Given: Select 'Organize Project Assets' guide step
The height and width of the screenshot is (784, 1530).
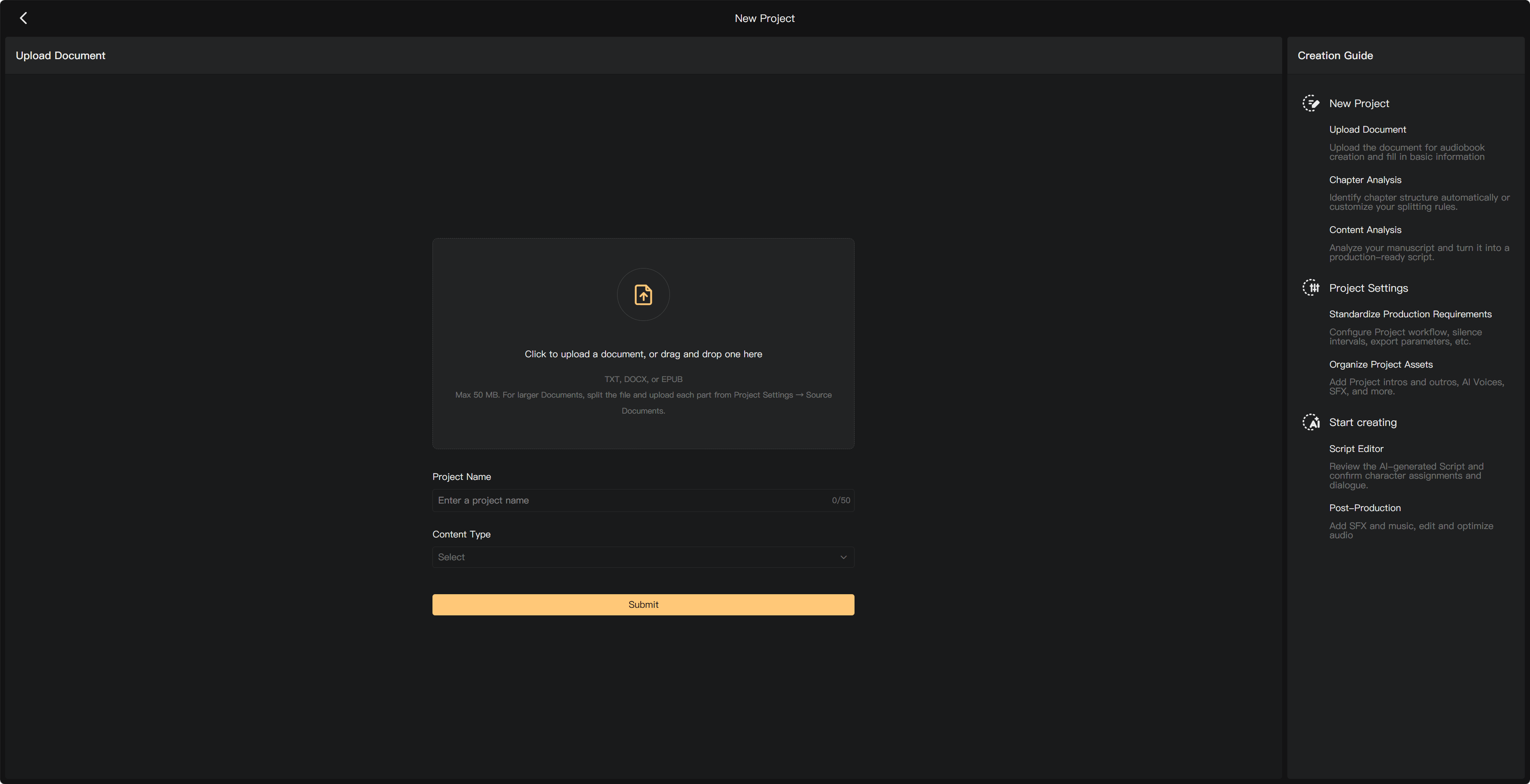Looking at the screenshot, I should (x=1381, y=365).
